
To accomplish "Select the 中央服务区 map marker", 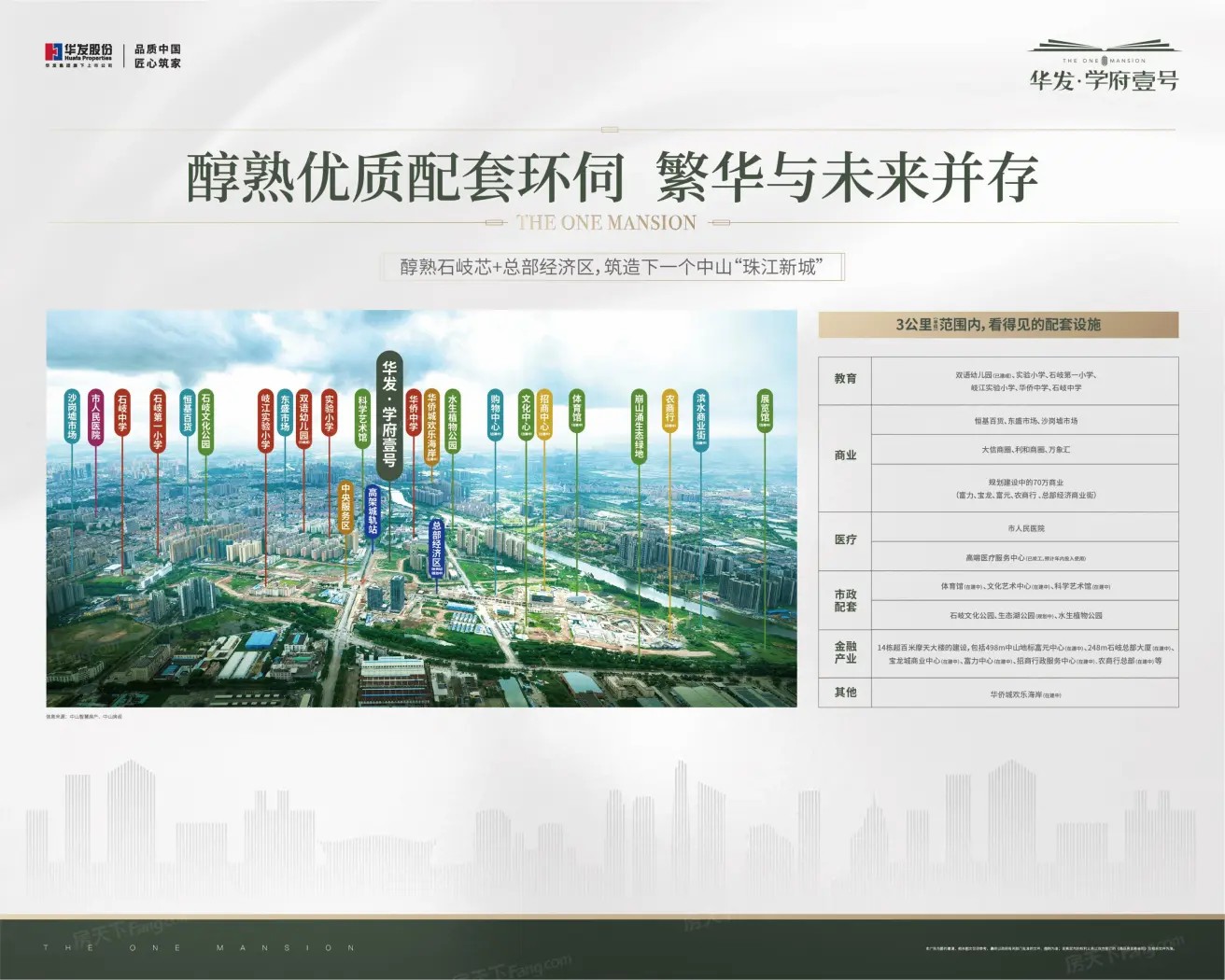I will (345, 507).
